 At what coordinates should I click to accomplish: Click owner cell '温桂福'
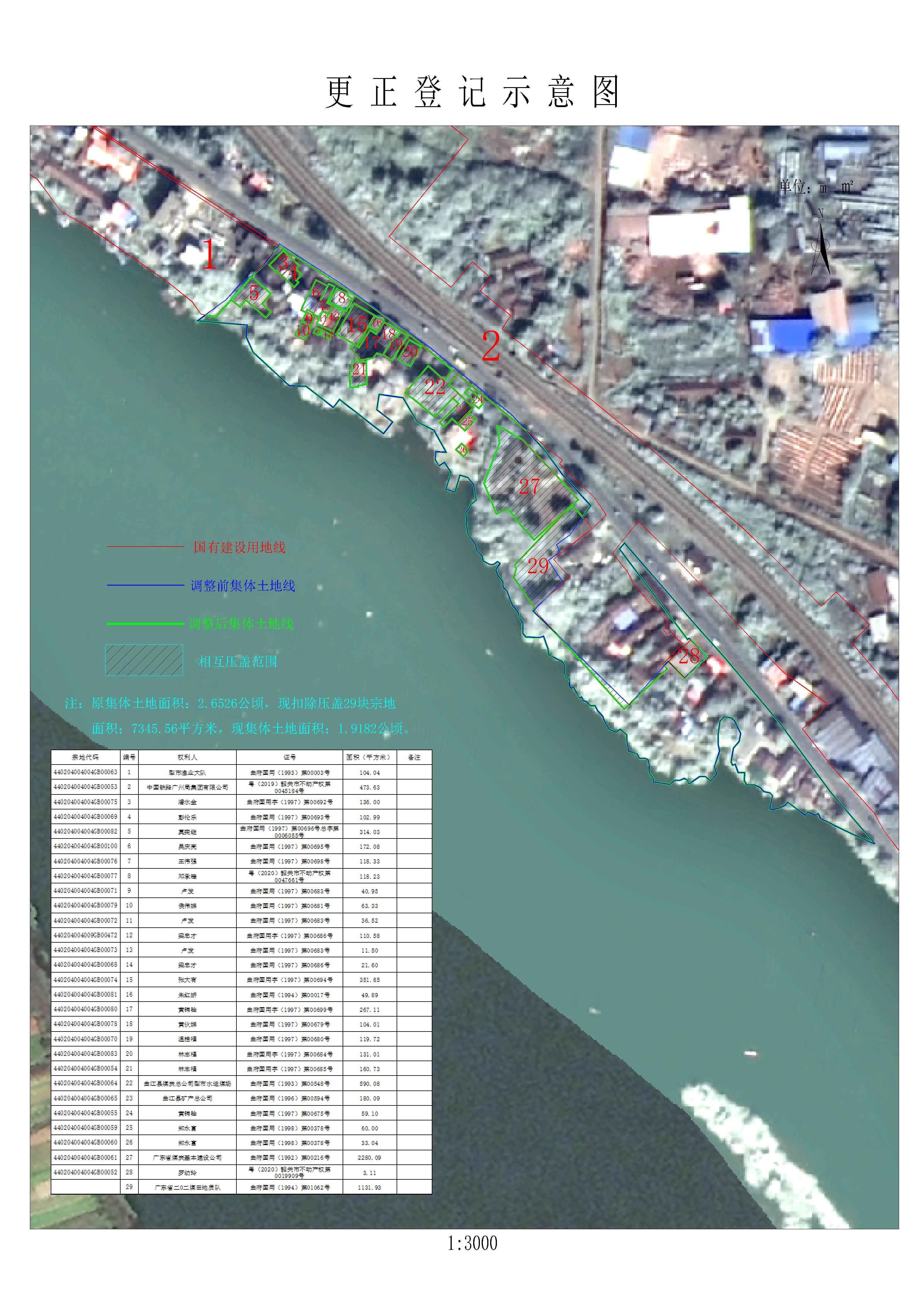187,1039
